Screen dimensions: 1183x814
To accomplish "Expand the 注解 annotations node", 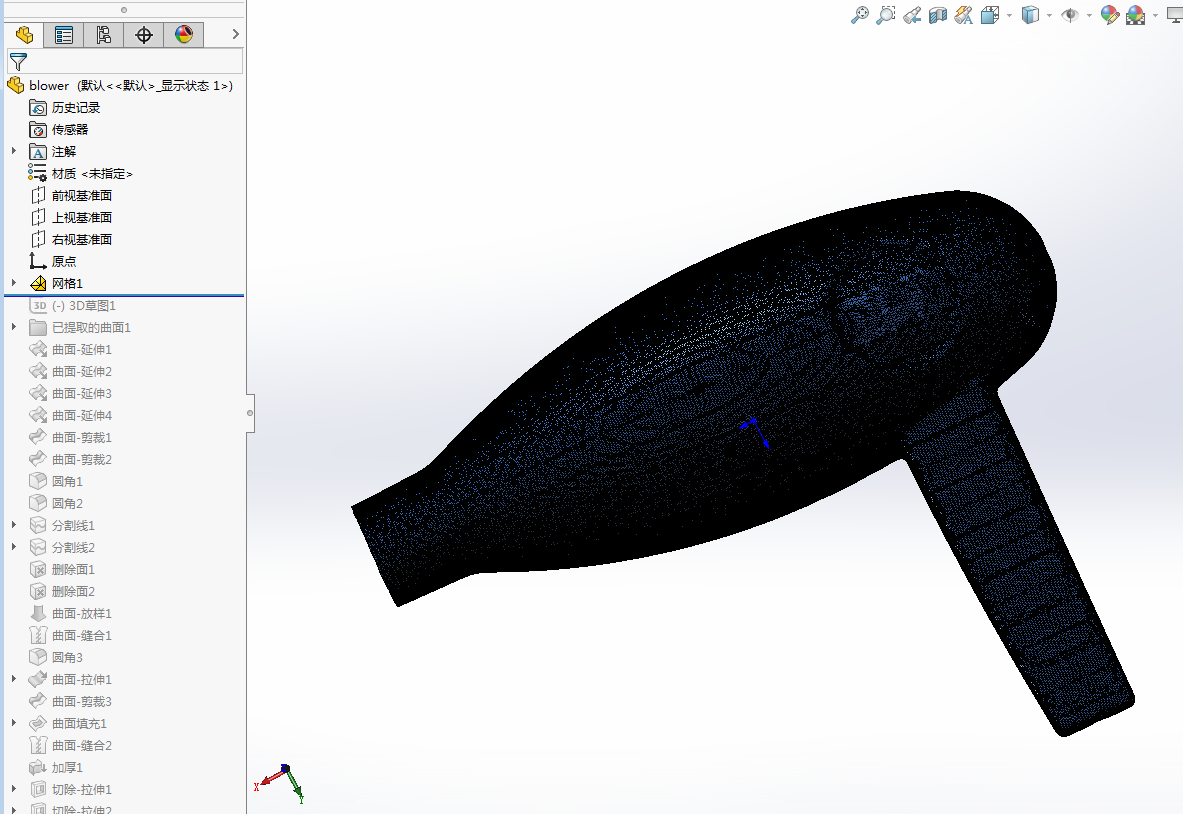I will click(x=14, y=151).
